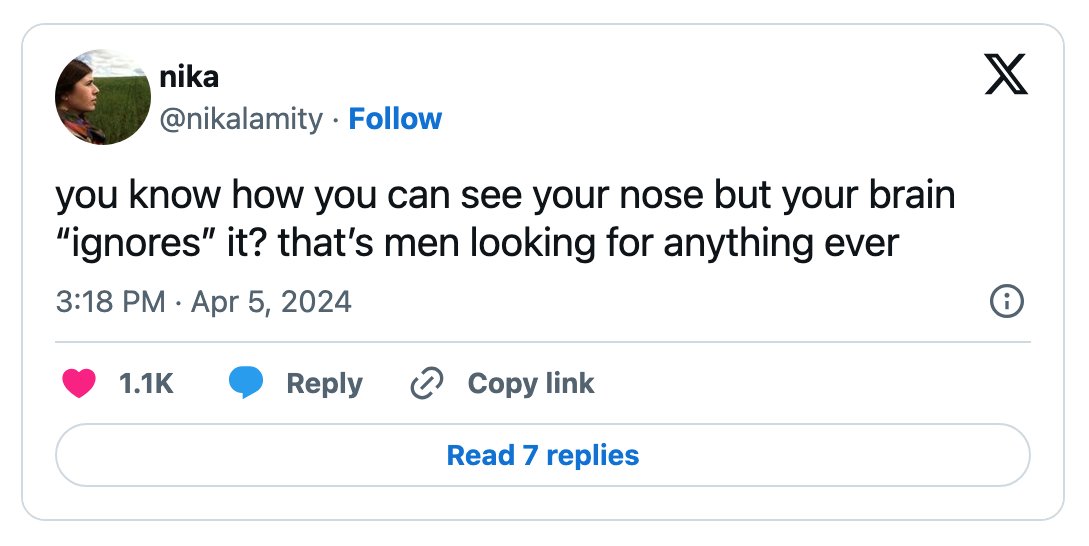The width and height of the screenshot is (1089, 546).
Task: Click the Reply text label
Action: pyautogui.click(x=324, y=383)
